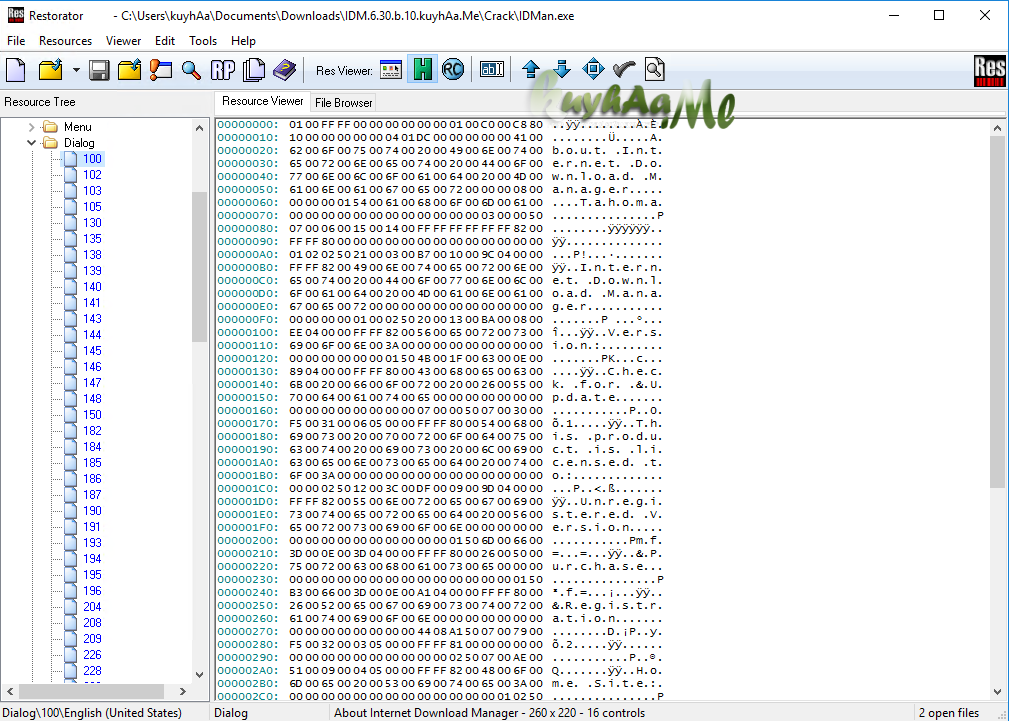Click the resource tree scroll down arrow
The height and width of the screenshot is (721, 1009).
[x=199, y=675]
